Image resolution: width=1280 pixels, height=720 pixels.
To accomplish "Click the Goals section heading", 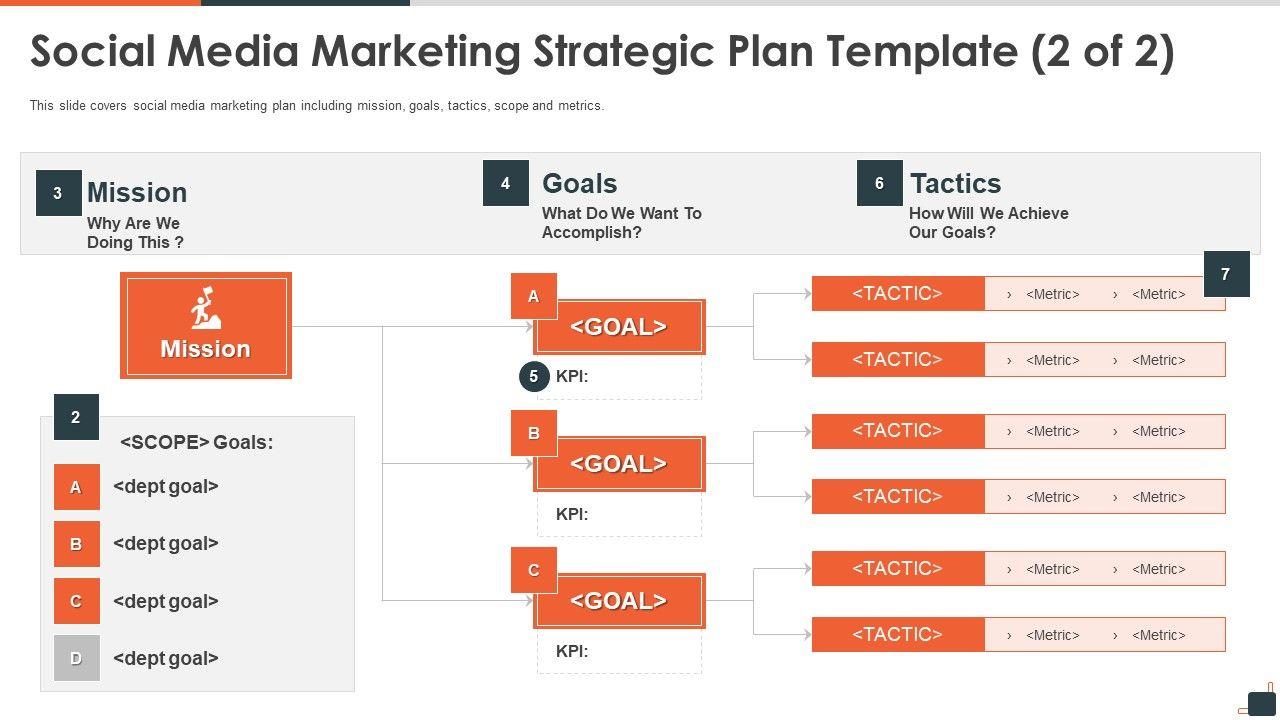I will pos(579,183).
